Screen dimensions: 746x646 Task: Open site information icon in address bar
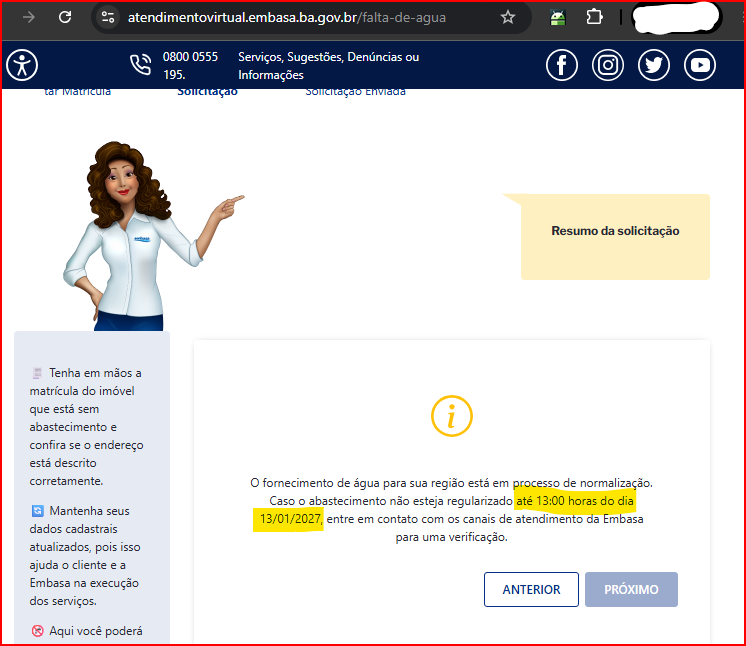[x=108, y=18]
